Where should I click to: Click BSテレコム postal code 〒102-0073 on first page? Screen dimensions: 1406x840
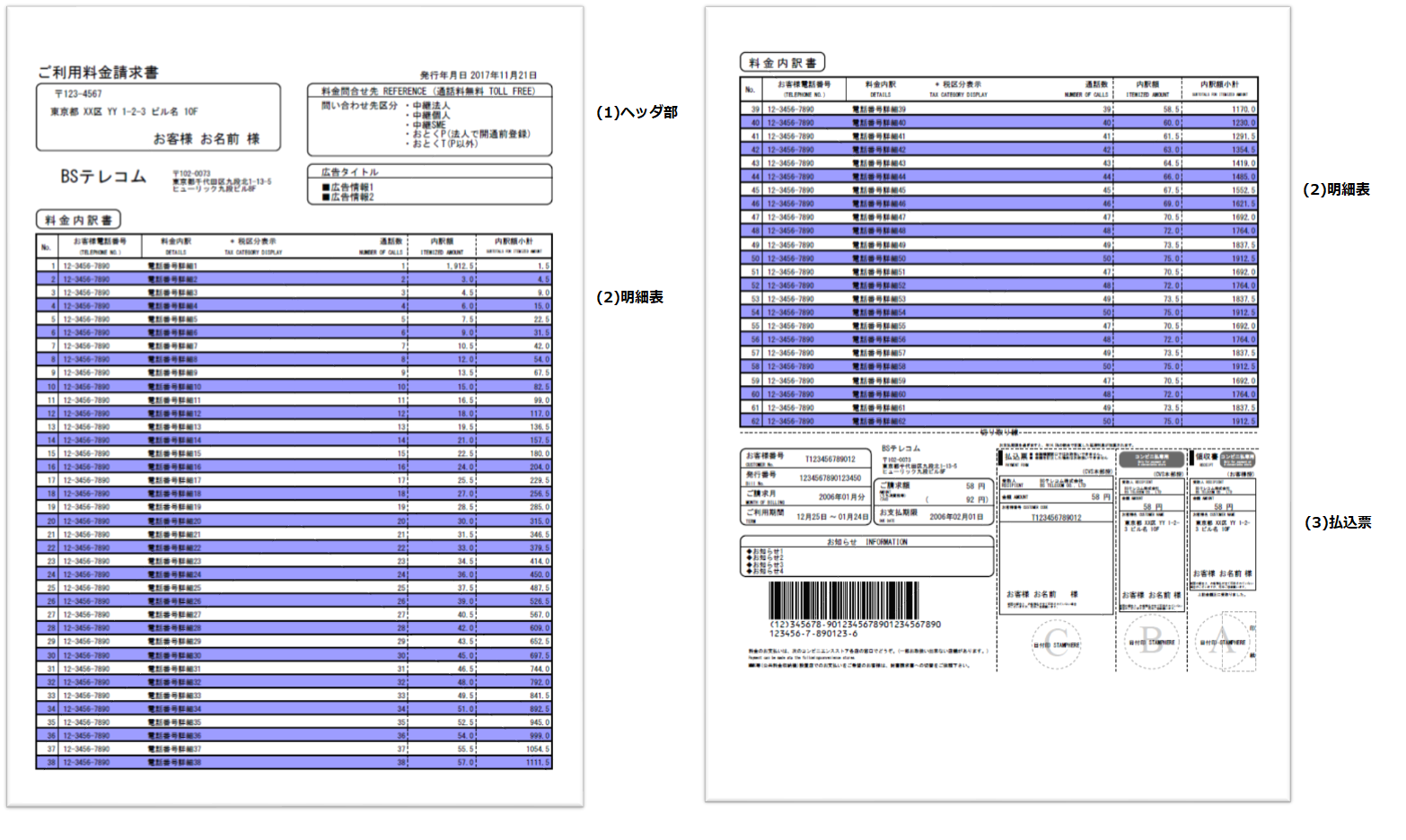(191, 173)
